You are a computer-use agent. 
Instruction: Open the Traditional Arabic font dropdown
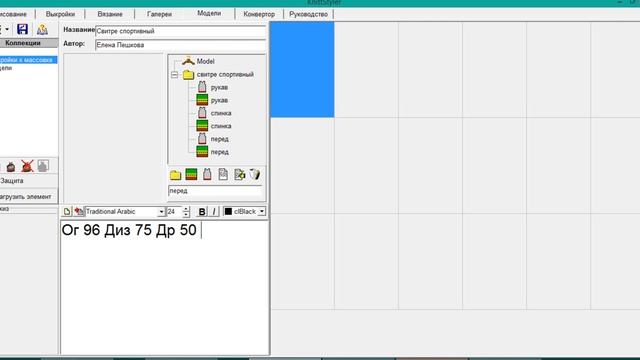161,212
